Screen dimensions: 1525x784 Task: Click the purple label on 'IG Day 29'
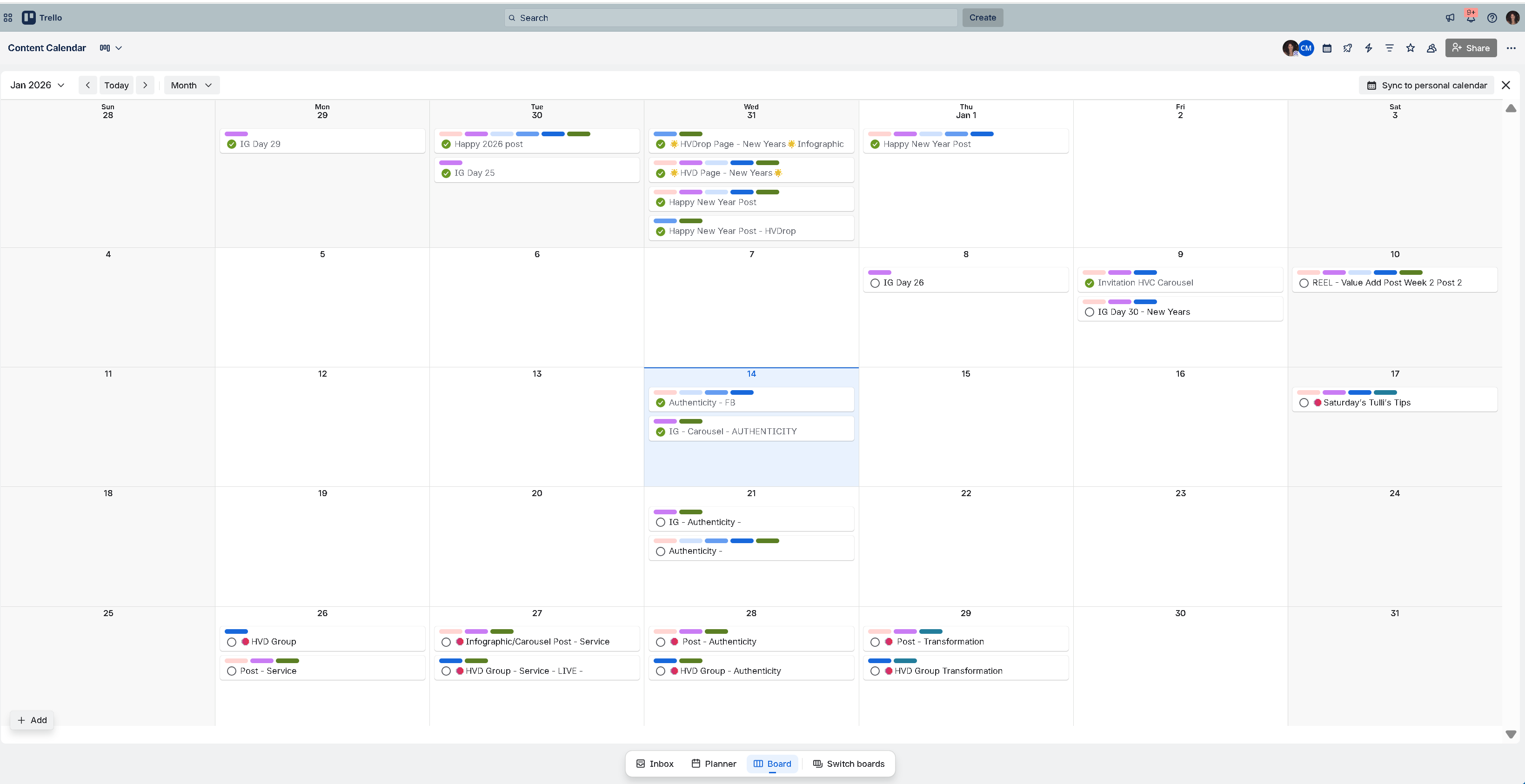coord(237,133)
